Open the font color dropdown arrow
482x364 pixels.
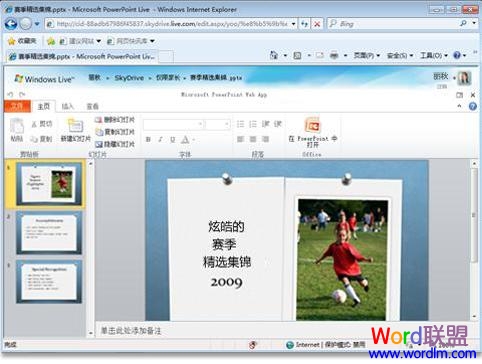[x=194, y=140]
